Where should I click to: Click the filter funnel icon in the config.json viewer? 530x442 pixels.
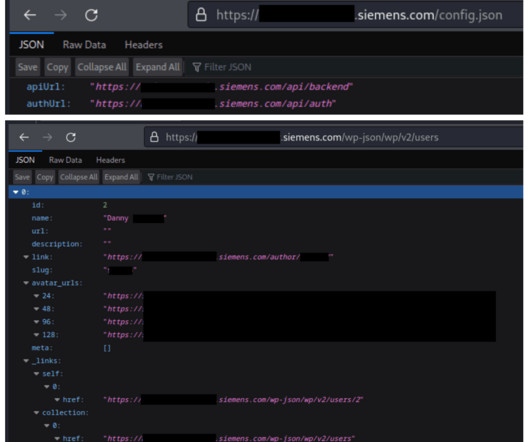click(197, 67)
